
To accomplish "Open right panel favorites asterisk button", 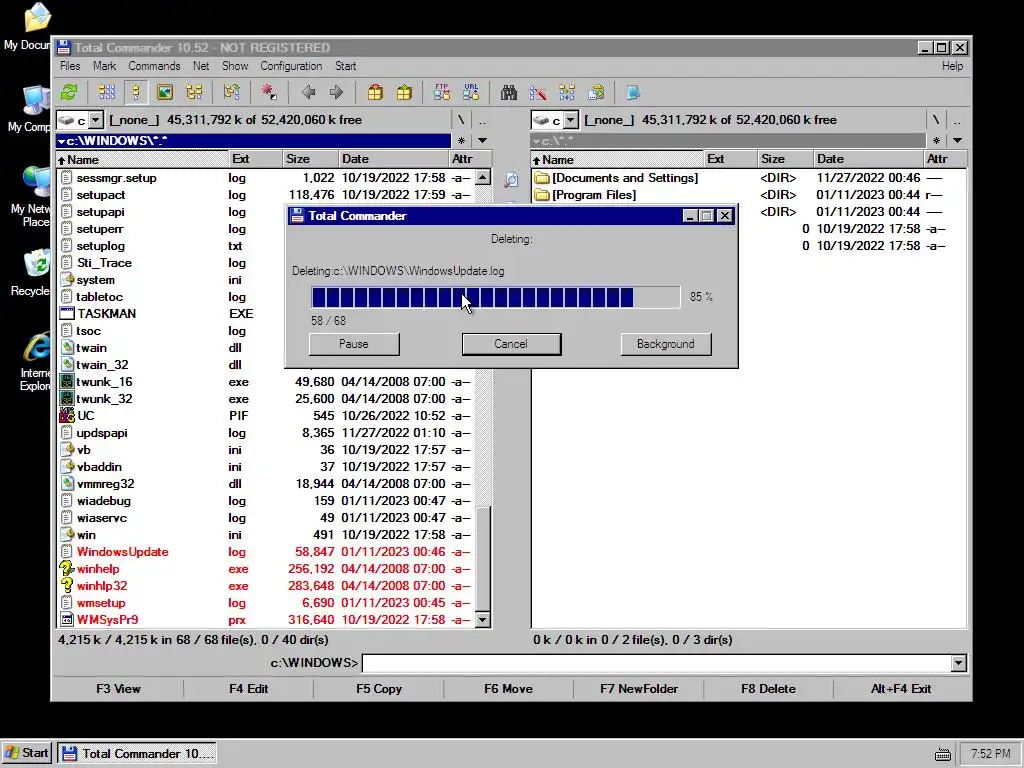I will click(x=936, y=140).
